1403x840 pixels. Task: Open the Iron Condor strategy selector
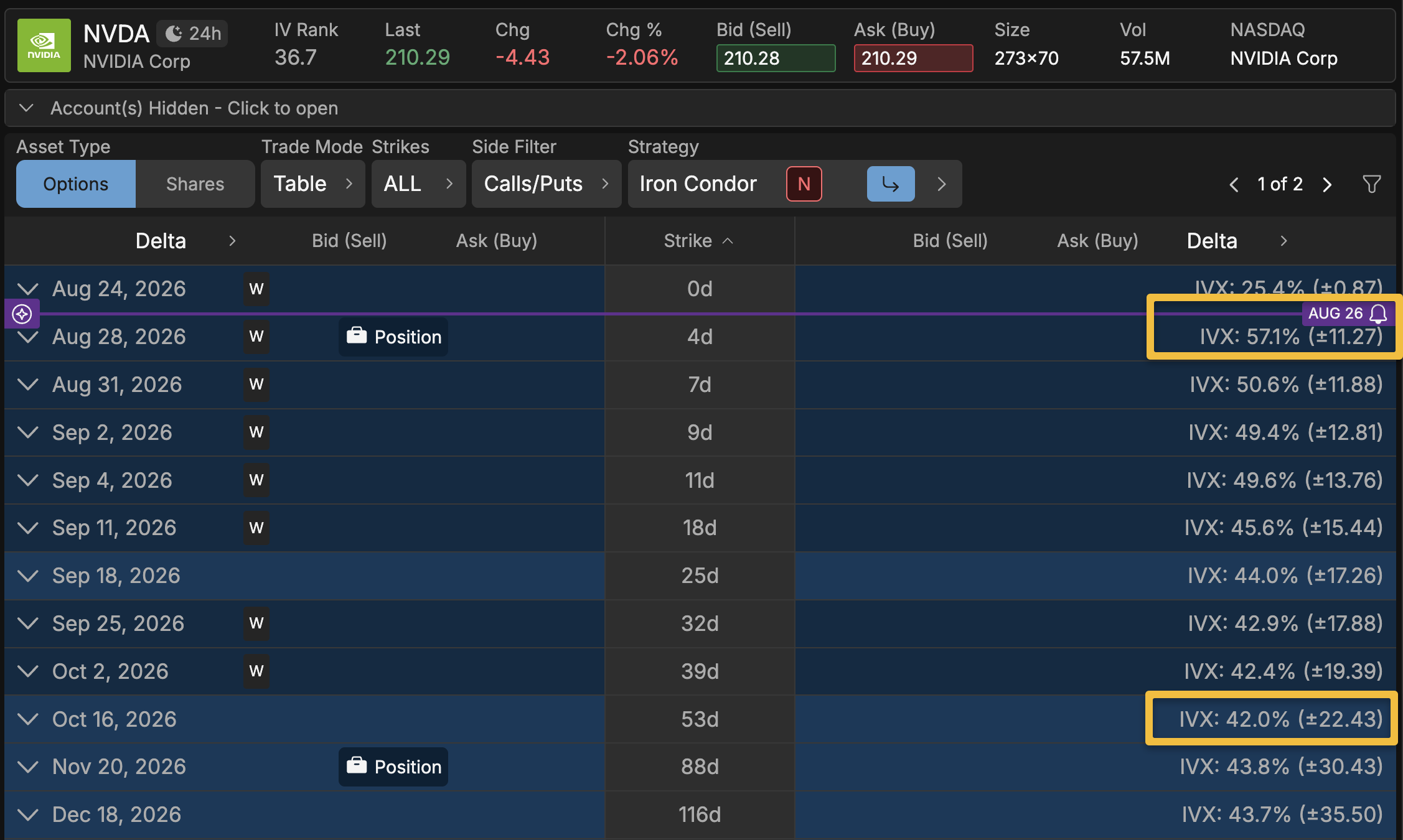[x=698, y=184]
